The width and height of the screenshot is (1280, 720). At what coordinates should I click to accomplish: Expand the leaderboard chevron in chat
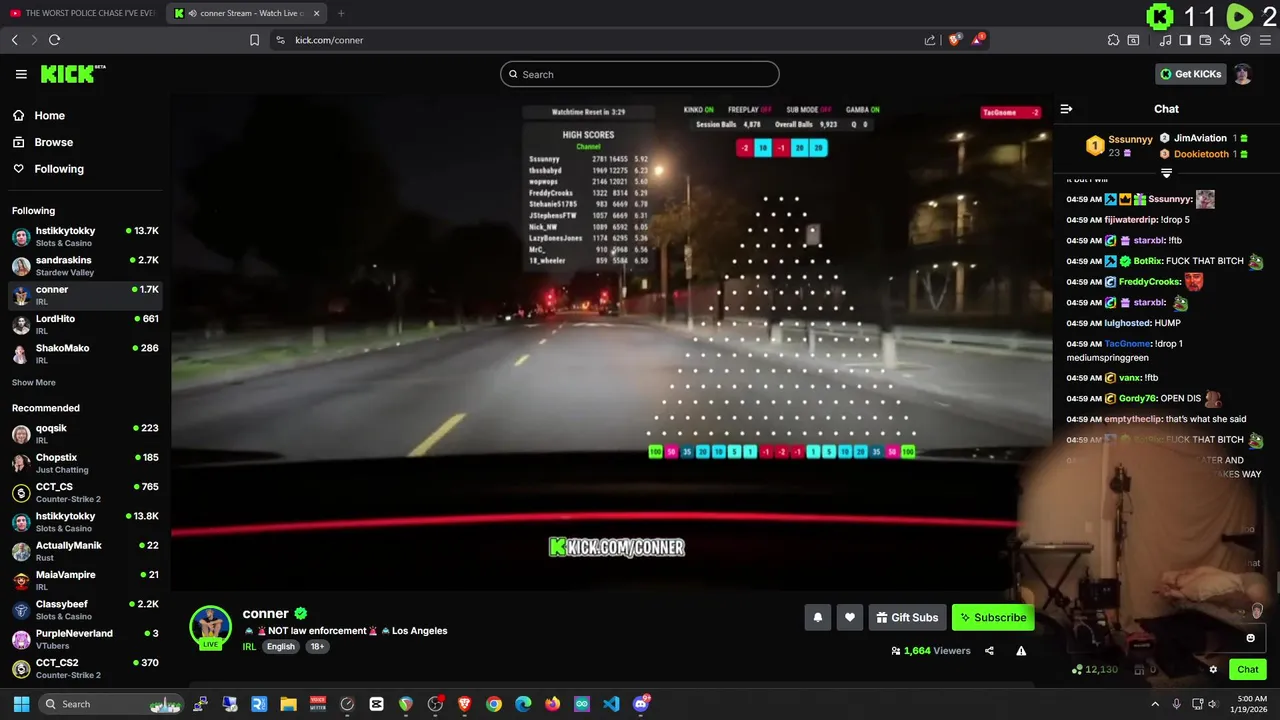tap(1166, 173)
